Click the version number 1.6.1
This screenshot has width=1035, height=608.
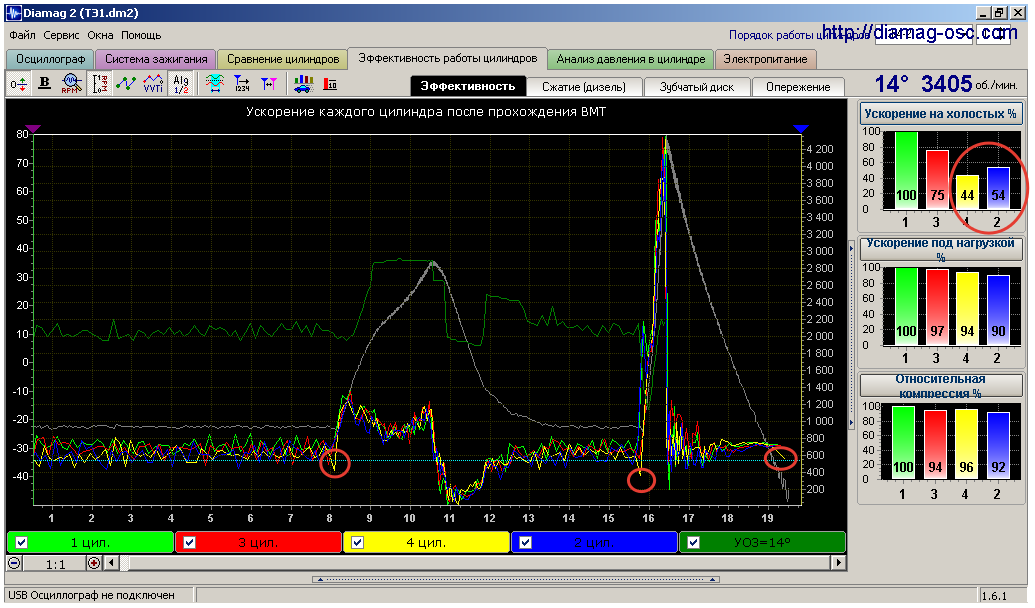coord(993,596)
